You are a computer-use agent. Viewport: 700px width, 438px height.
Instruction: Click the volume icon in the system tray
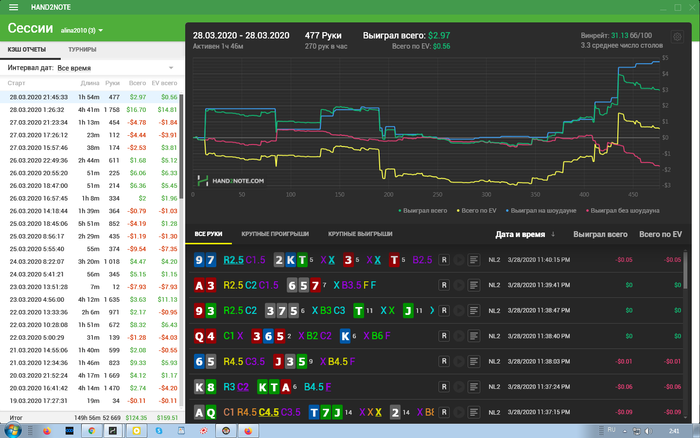648,431
